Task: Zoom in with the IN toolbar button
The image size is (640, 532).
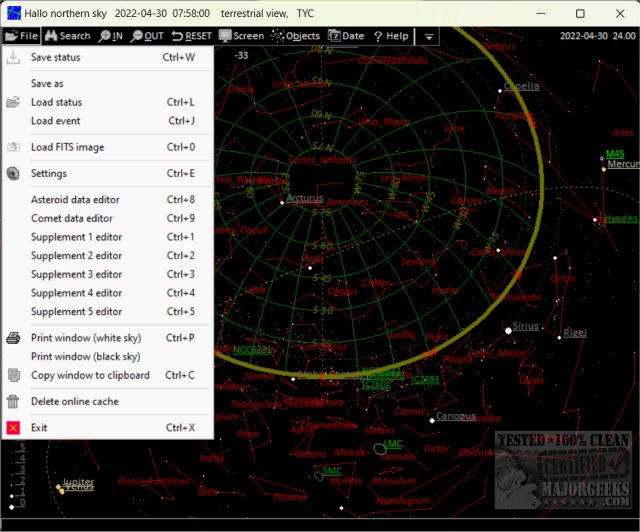Action: 110,36
